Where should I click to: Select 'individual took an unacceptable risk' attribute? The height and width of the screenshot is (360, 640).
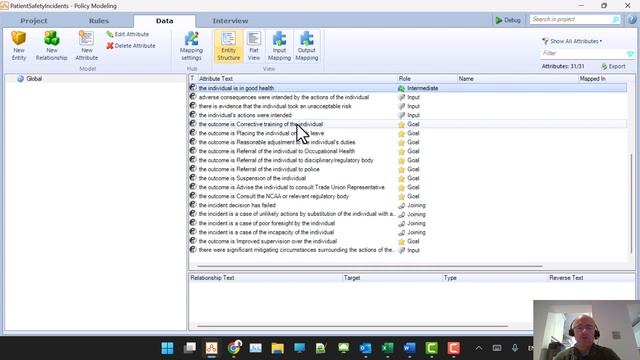pyautogui.click(x=275, y=106)
